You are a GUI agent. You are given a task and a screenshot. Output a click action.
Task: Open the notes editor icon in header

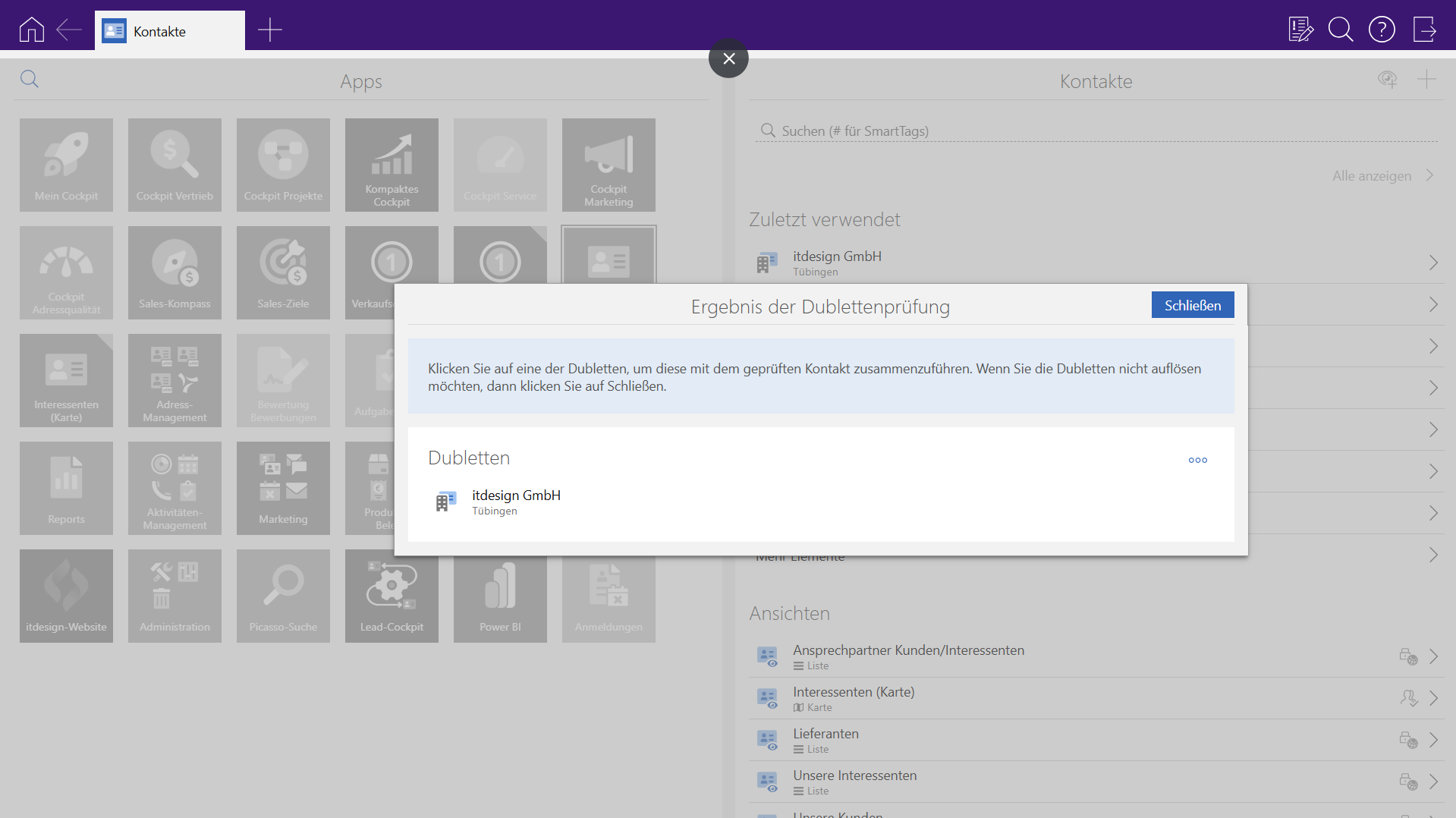tap(1300, 30)
